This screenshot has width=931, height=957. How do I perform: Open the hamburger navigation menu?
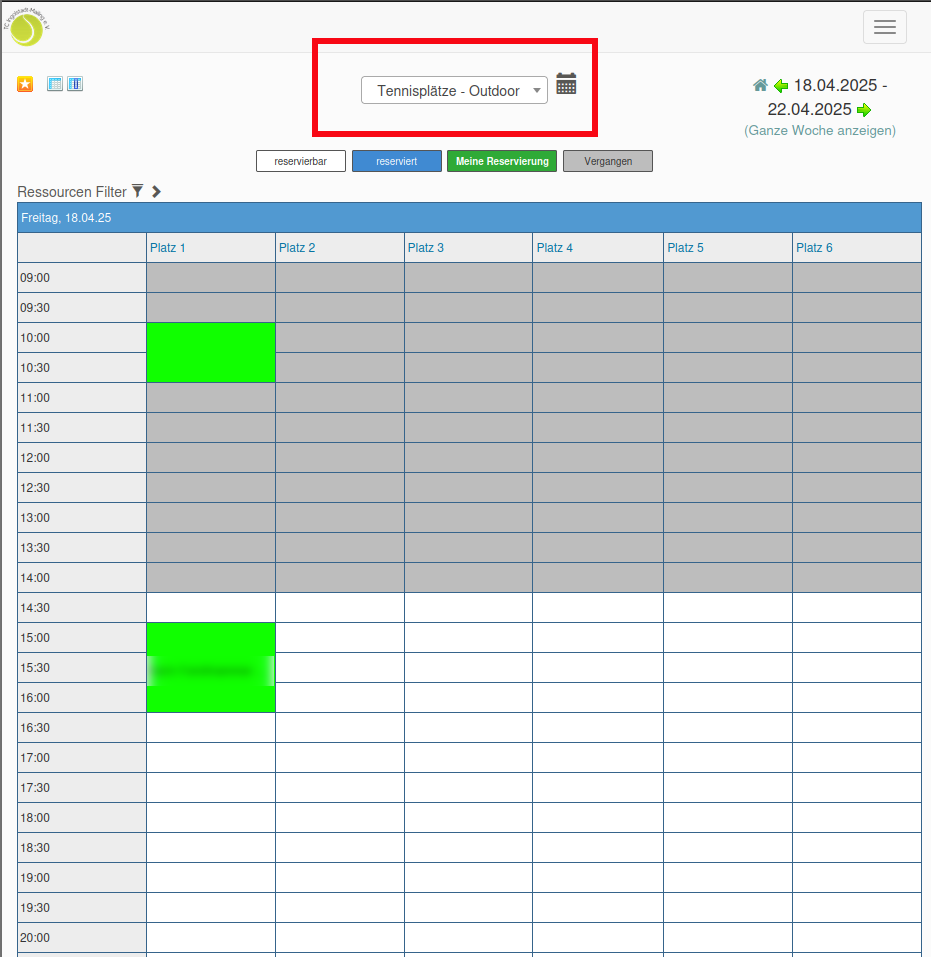click(884, 27)
